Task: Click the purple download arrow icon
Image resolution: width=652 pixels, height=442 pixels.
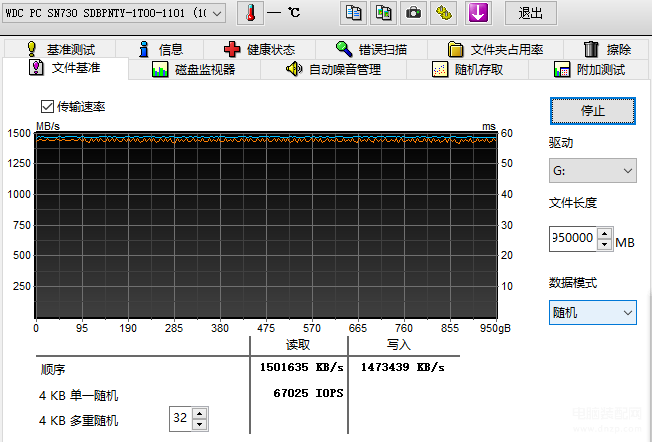Action: 478,13
